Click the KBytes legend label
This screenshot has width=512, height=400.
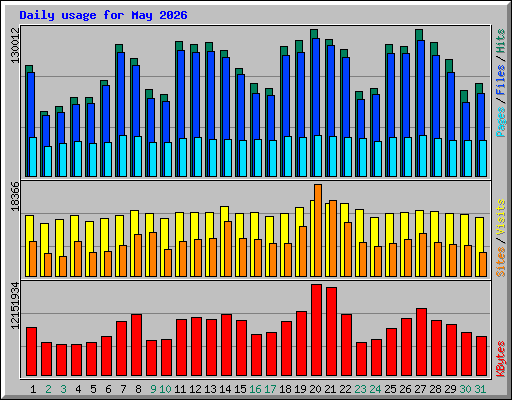tap(501, 359)
